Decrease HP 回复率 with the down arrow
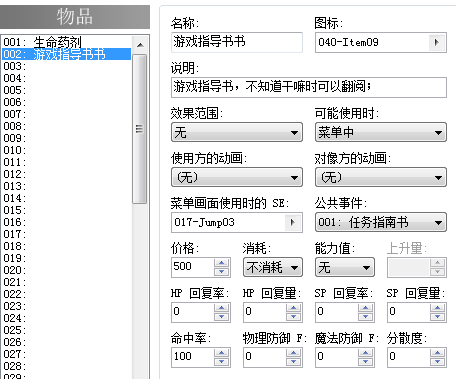This screenshot has height=379, width=456. click(222, 317)
